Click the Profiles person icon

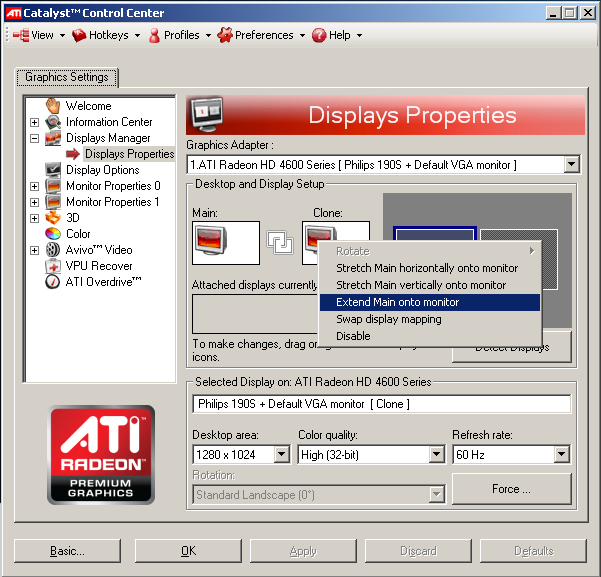point(154,35)
